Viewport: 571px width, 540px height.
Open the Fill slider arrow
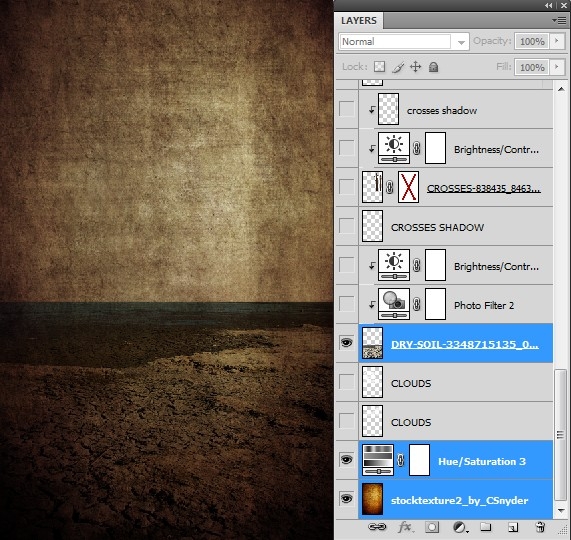coord(557,67)
